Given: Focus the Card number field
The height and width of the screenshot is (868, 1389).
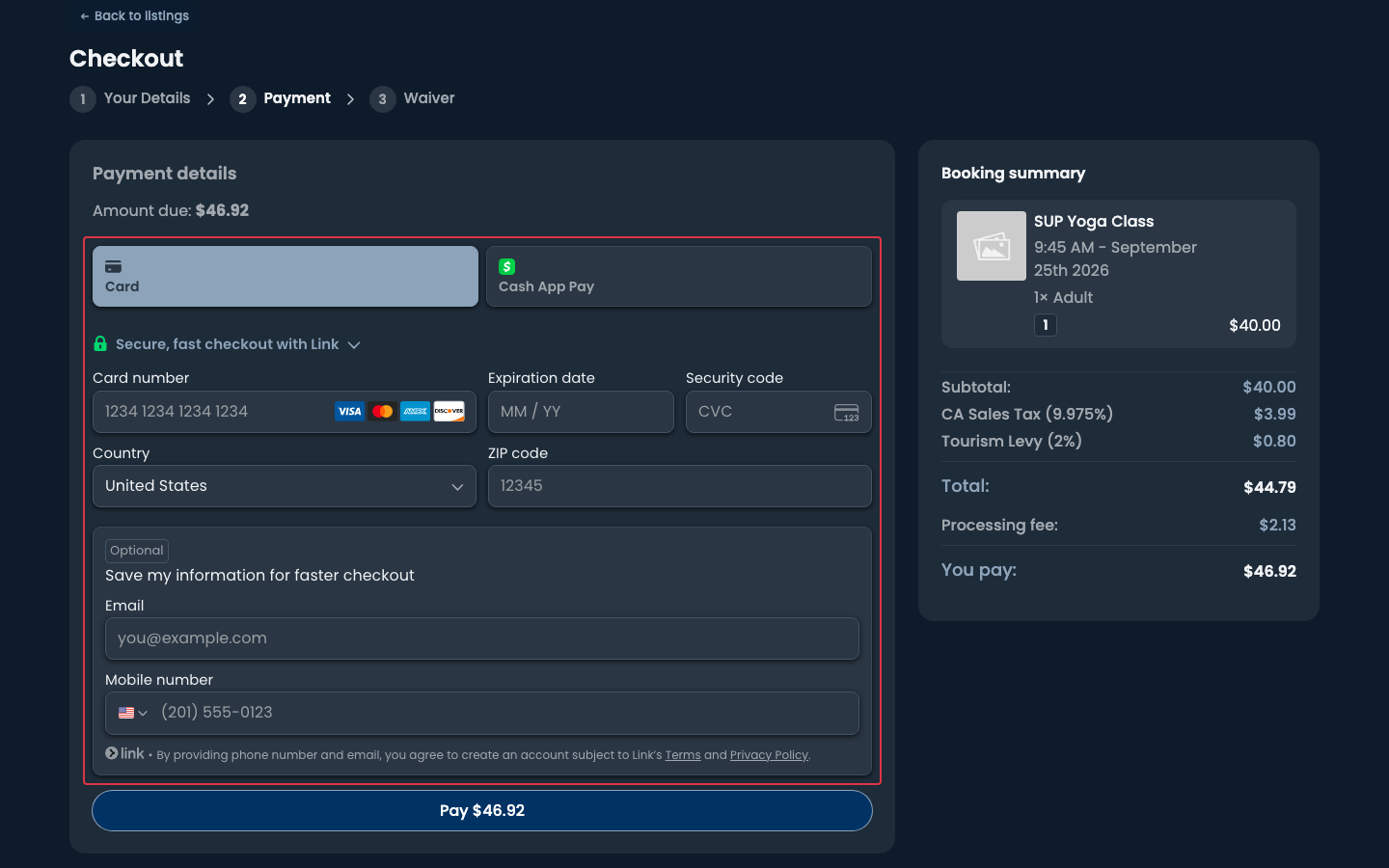Looking at the screenshot, I should click(x=285, y=412).
